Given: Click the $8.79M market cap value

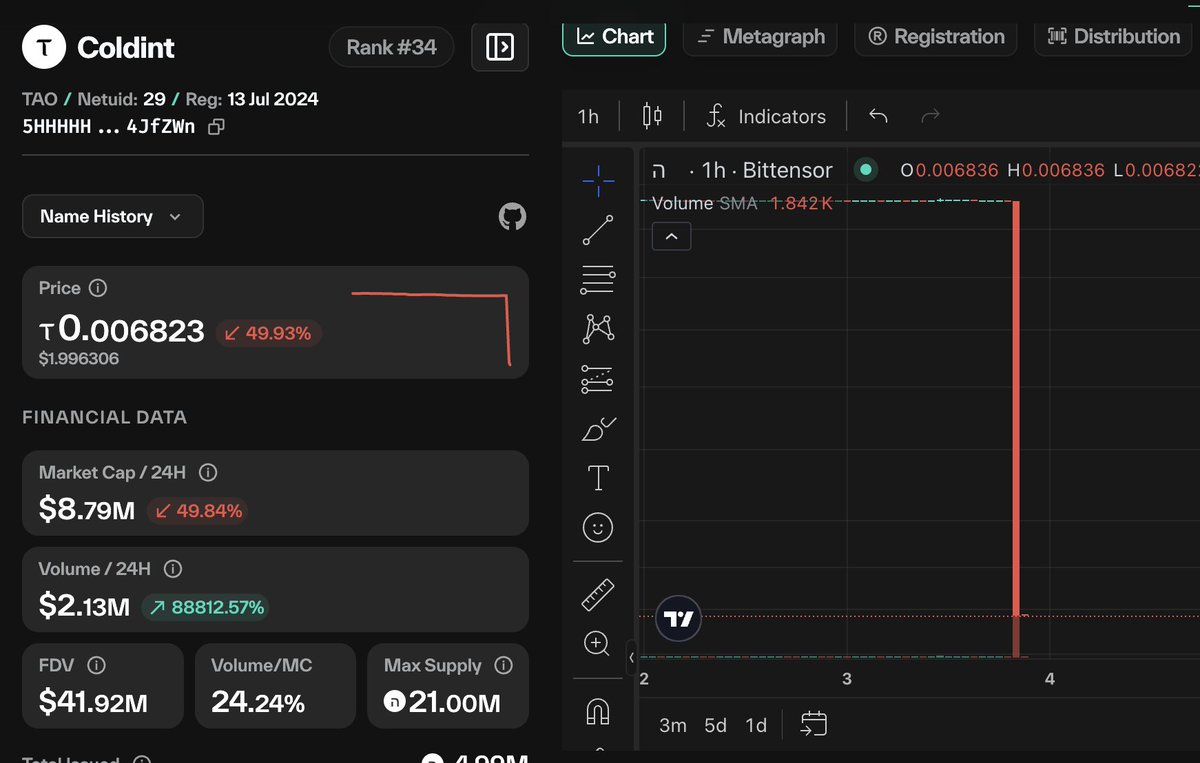Looking at the screenshot, I should [87, 511].
